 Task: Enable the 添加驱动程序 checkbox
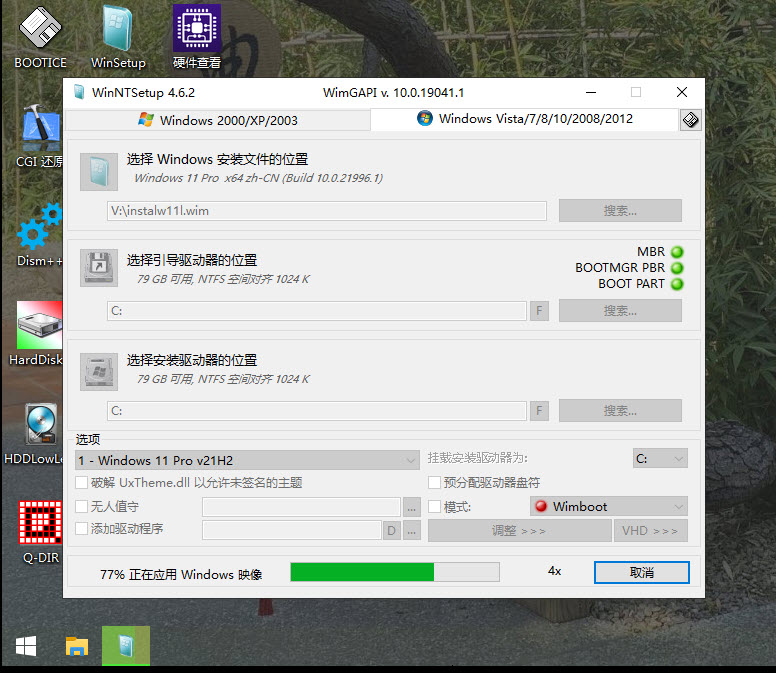pyautogui.click(x=81, y=529)
